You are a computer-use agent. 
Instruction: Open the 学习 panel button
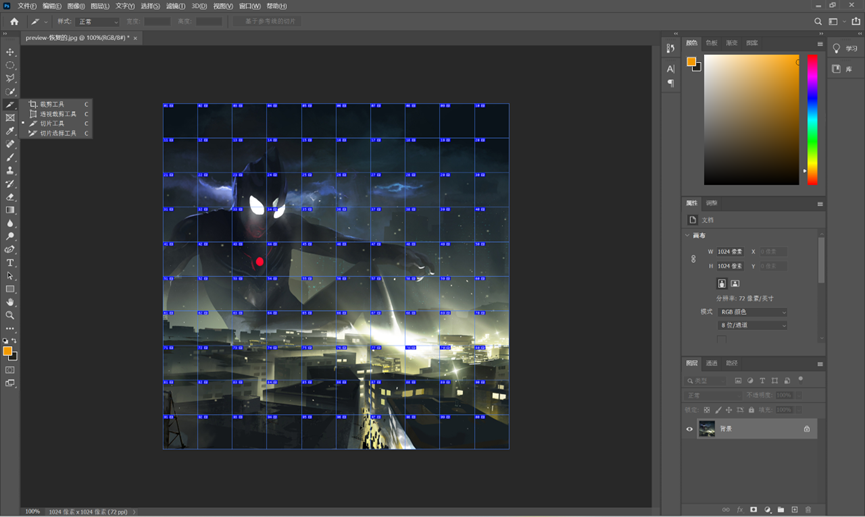click(x=846, y=48)
